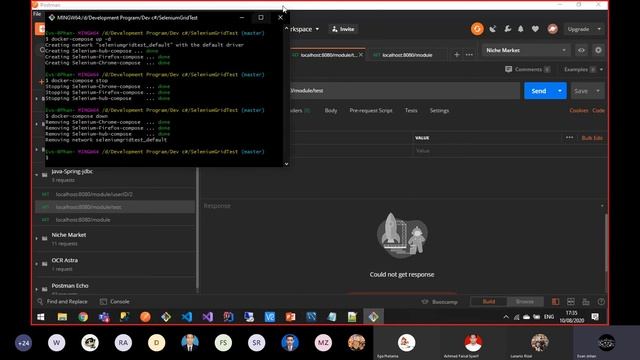640x360 pixels.
Task: Switch to the localhost:8080/module request tab
Action: click(x=407, y=55)
